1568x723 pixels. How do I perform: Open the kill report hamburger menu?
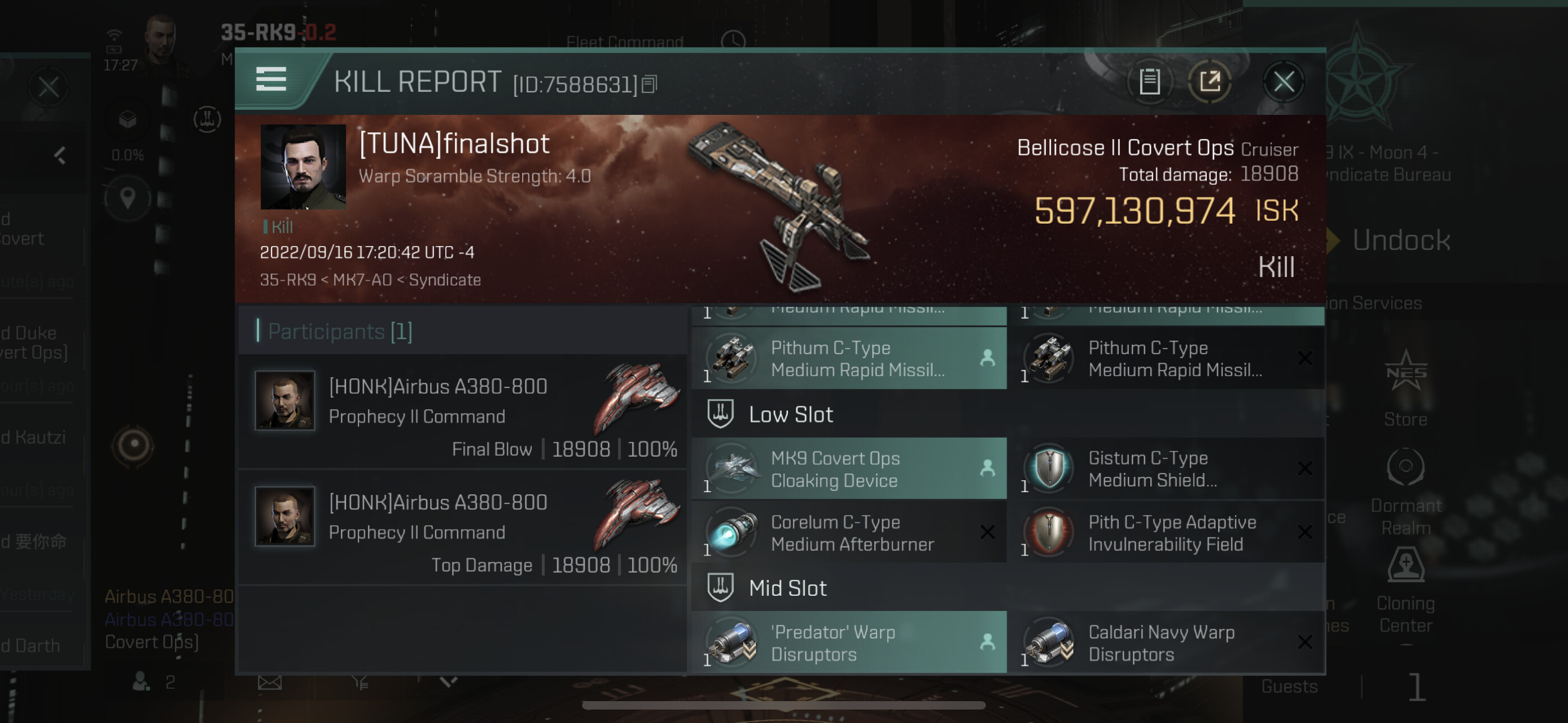pos(271,80)
